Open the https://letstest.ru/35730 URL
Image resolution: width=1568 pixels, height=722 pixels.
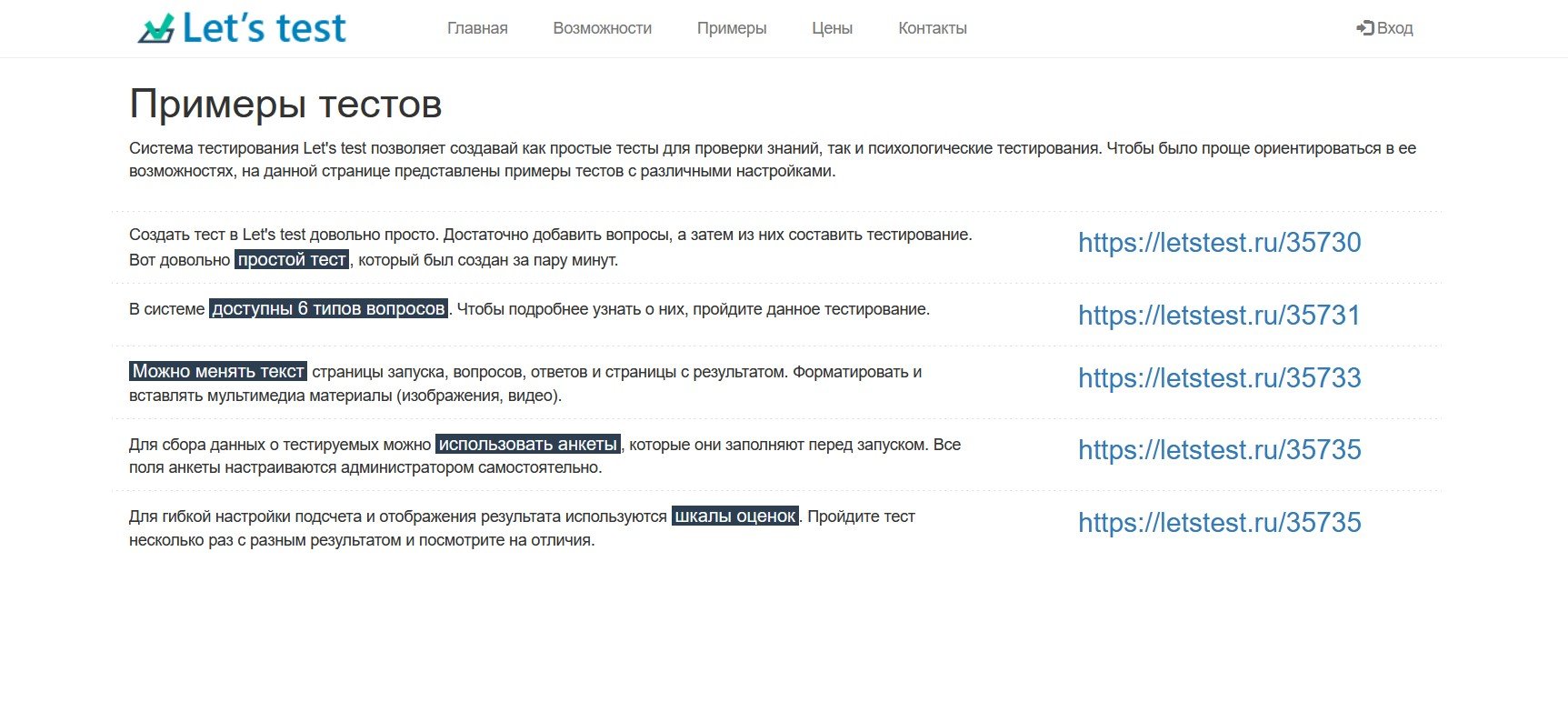pos(1219,243)
